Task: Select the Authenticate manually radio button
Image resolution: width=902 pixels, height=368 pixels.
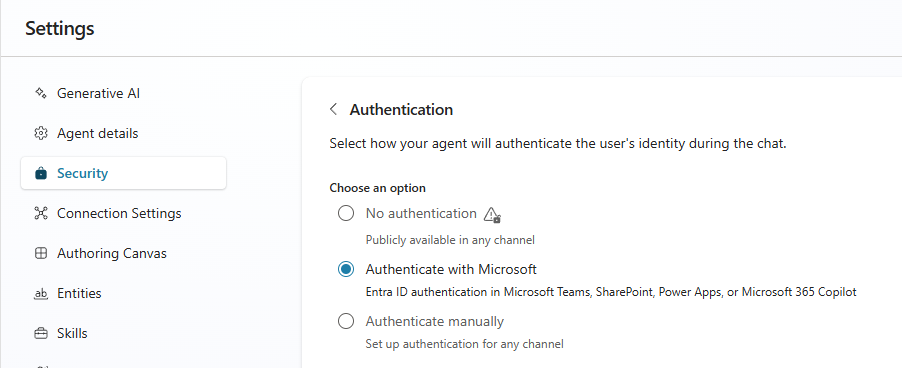Action: pyautogui.click(x=346, y=321)
